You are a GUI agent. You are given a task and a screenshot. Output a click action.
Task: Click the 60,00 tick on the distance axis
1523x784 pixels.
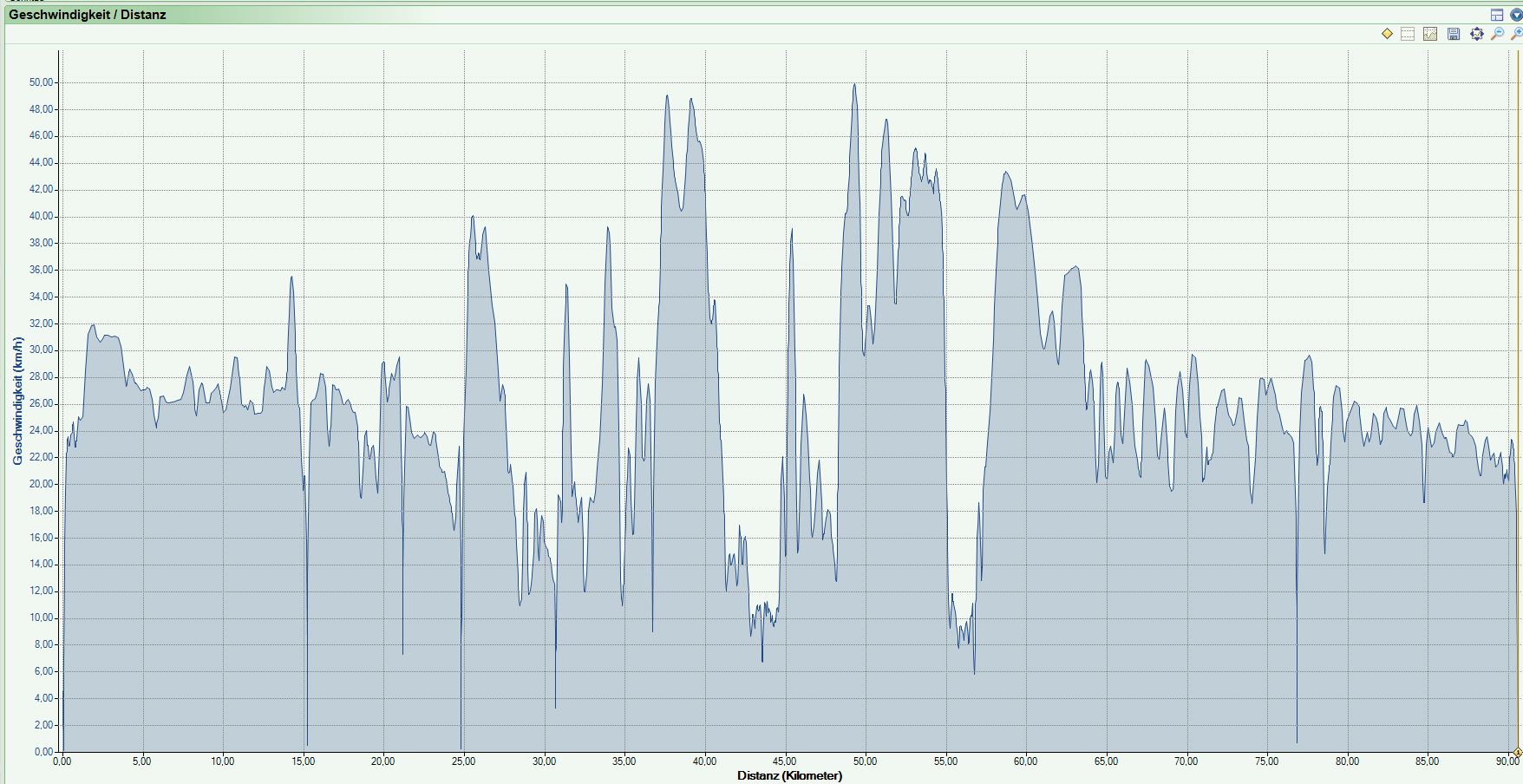[x=1025, y=761]
